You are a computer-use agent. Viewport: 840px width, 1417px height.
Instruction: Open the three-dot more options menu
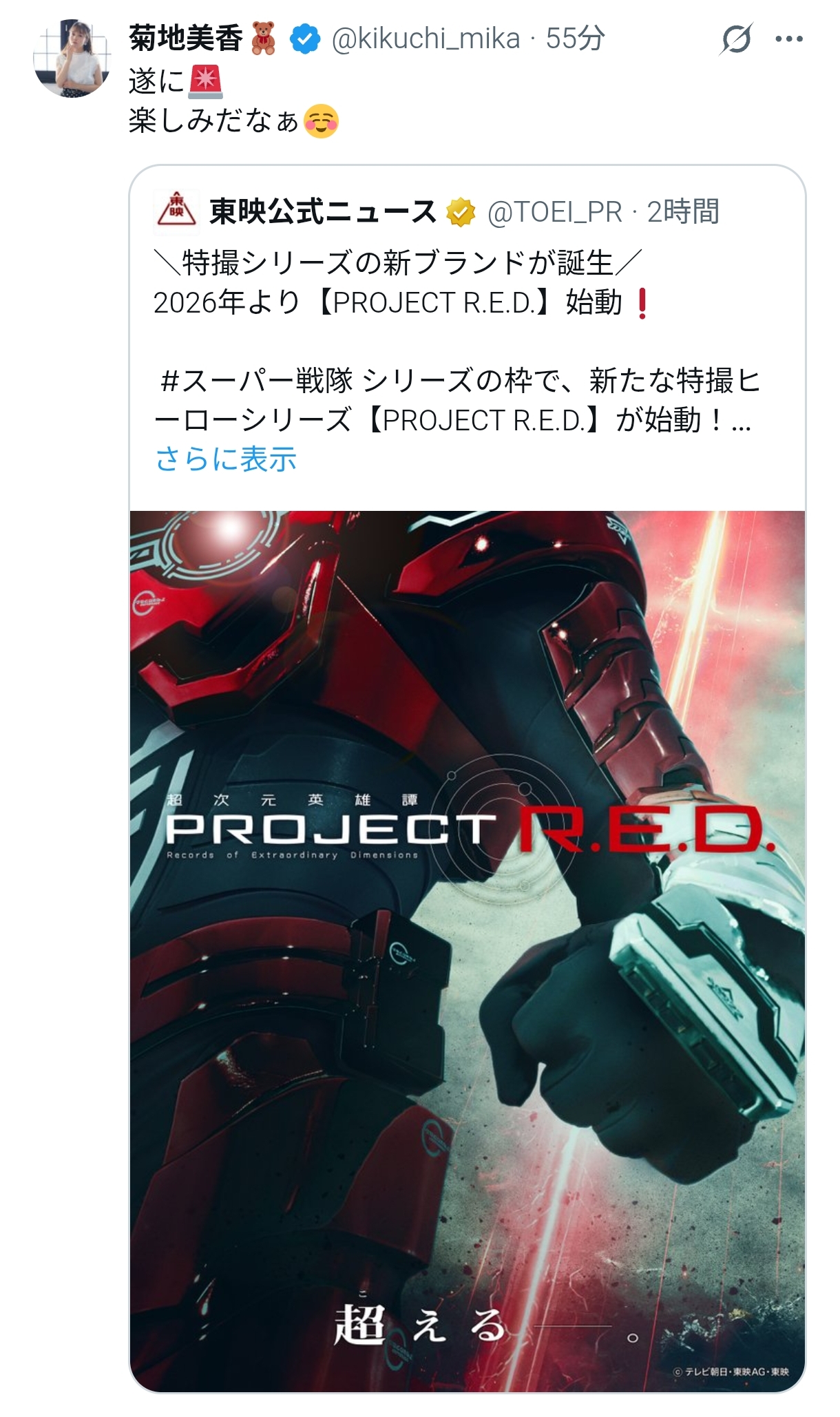[x=789, y=39]
